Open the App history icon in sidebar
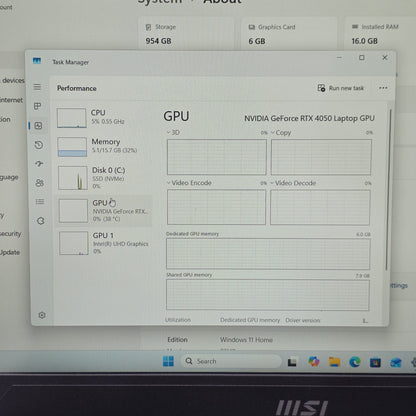The width and height of the screenshot is (416, 416). click(x=39, y=145)
